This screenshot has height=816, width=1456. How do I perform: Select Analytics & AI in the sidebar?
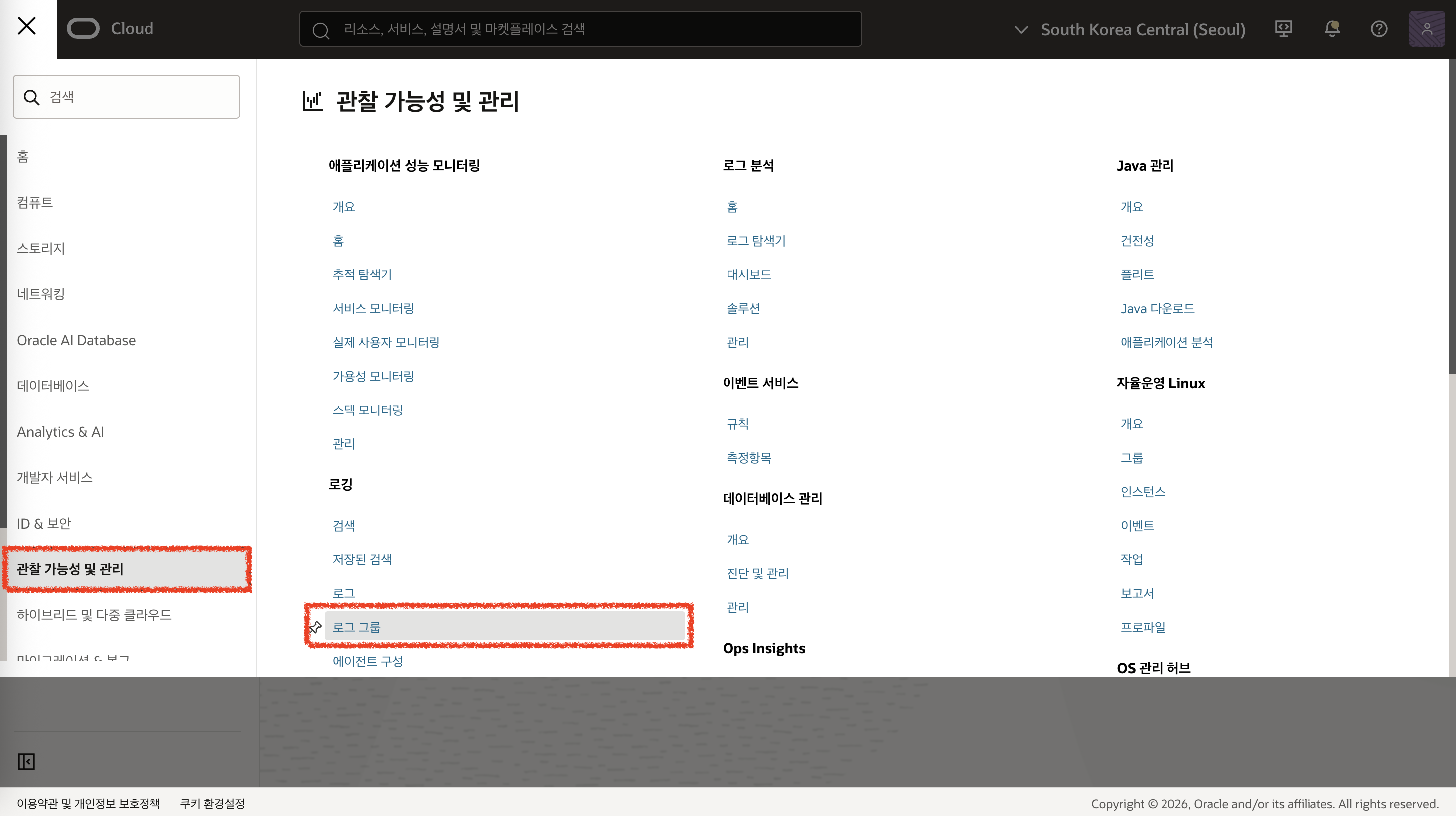(x=60, y=432)
